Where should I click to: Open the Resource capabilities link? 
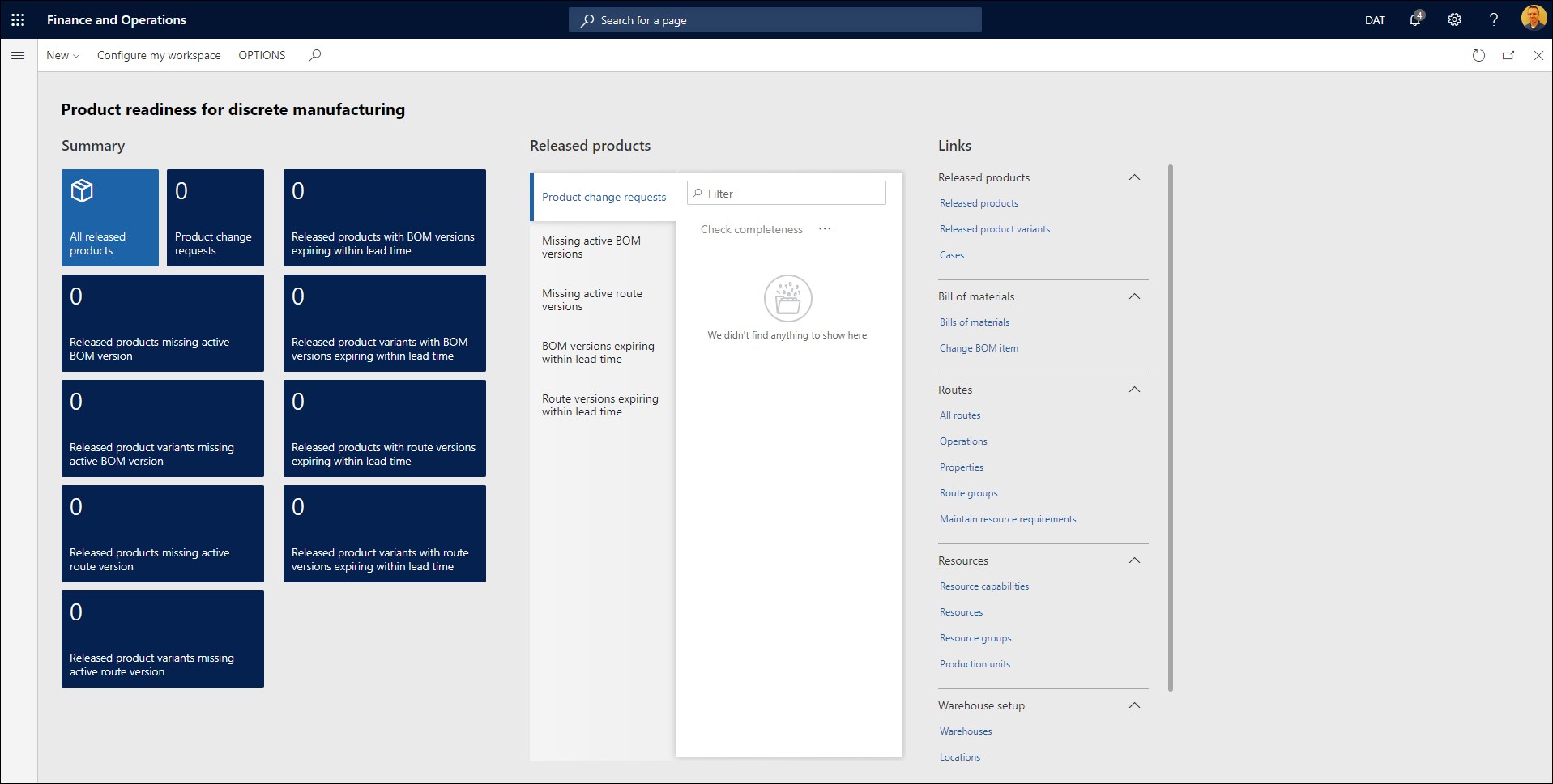984,586
